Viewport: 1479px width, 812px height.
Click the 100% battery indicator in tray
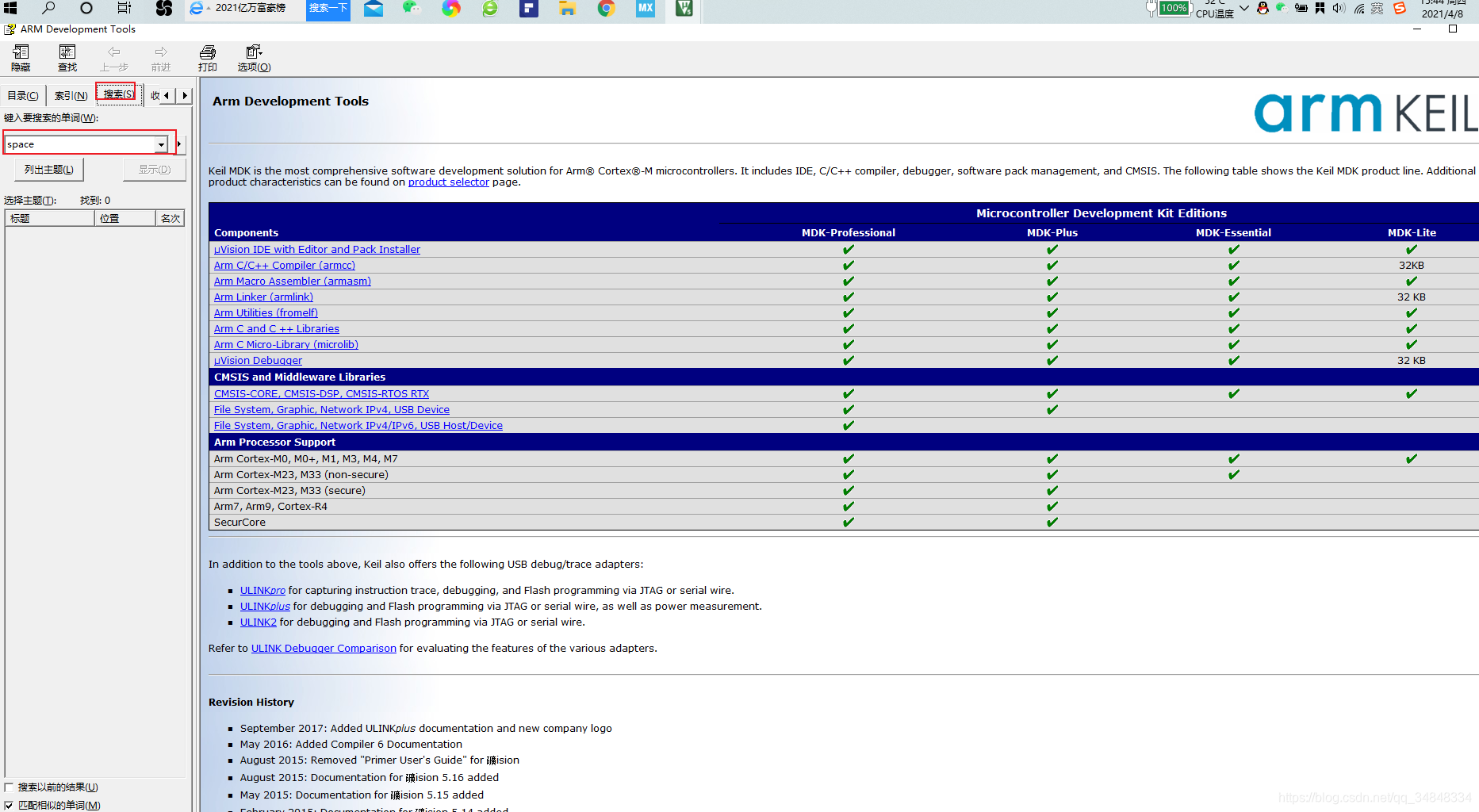(1173, 8)
